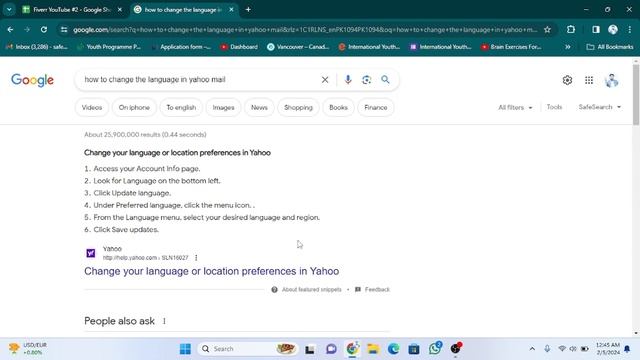
Task: Open Chrome extensions puzzle icon
Action: pos(571,29)
